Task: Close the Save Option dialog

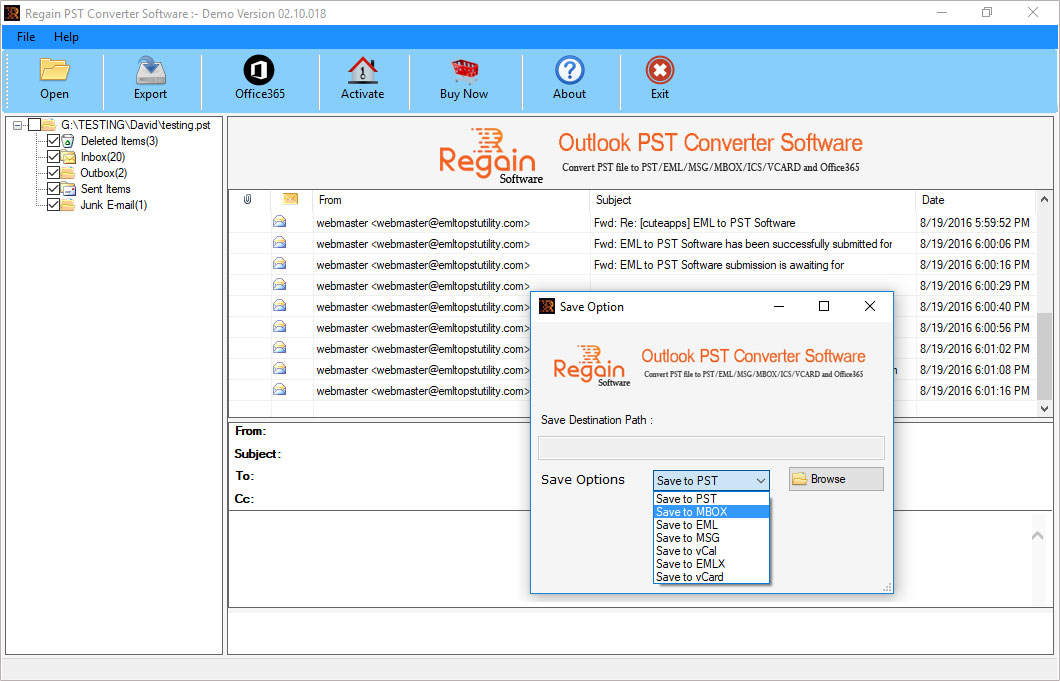Action: pos(870,306)
